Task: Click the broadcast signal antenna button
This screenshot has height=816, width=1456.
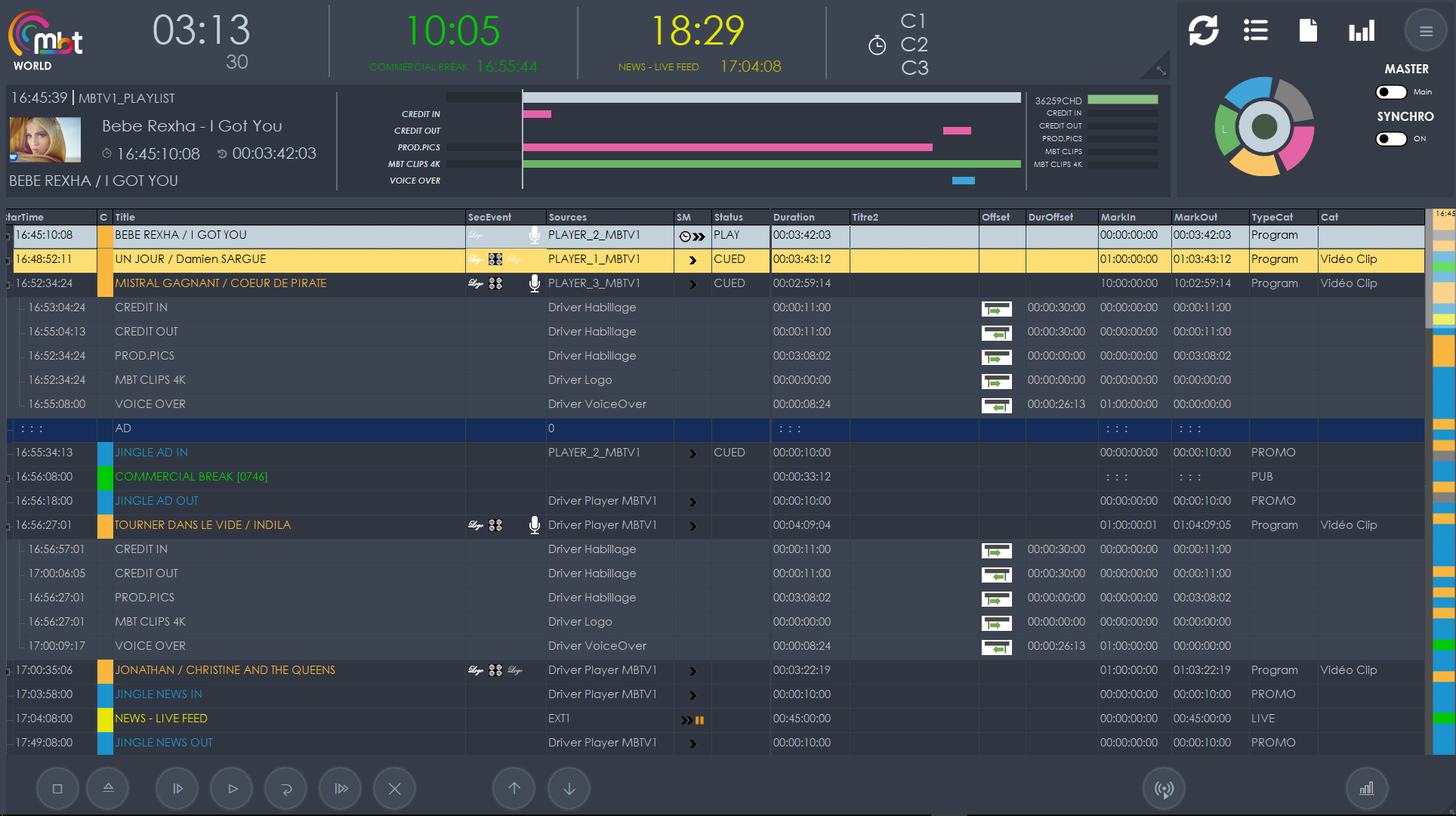Action: click(1164, 789)
